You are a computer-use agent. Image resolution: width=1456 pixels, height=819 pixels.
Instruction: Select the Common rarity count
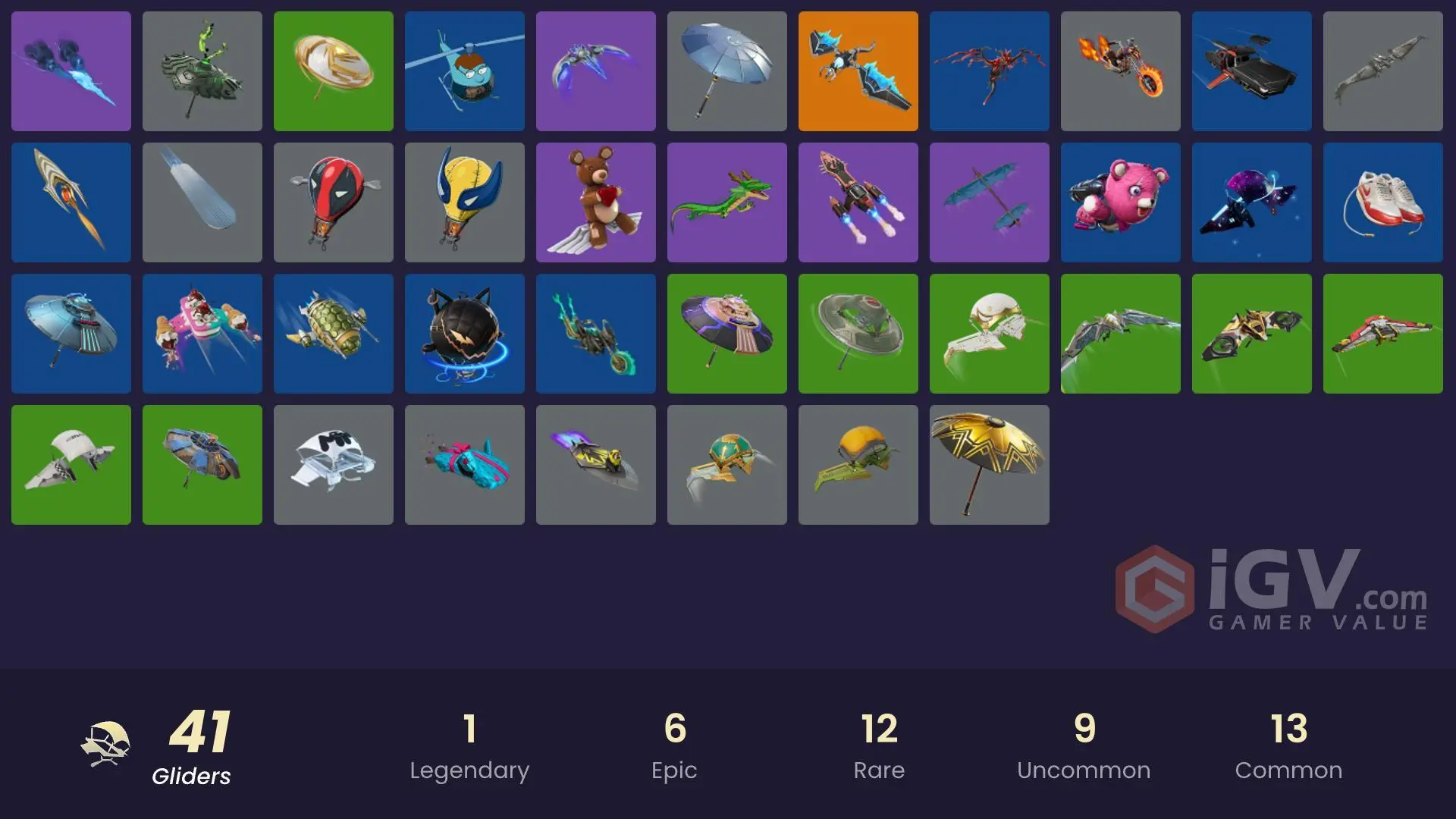tap(1288, 747)
